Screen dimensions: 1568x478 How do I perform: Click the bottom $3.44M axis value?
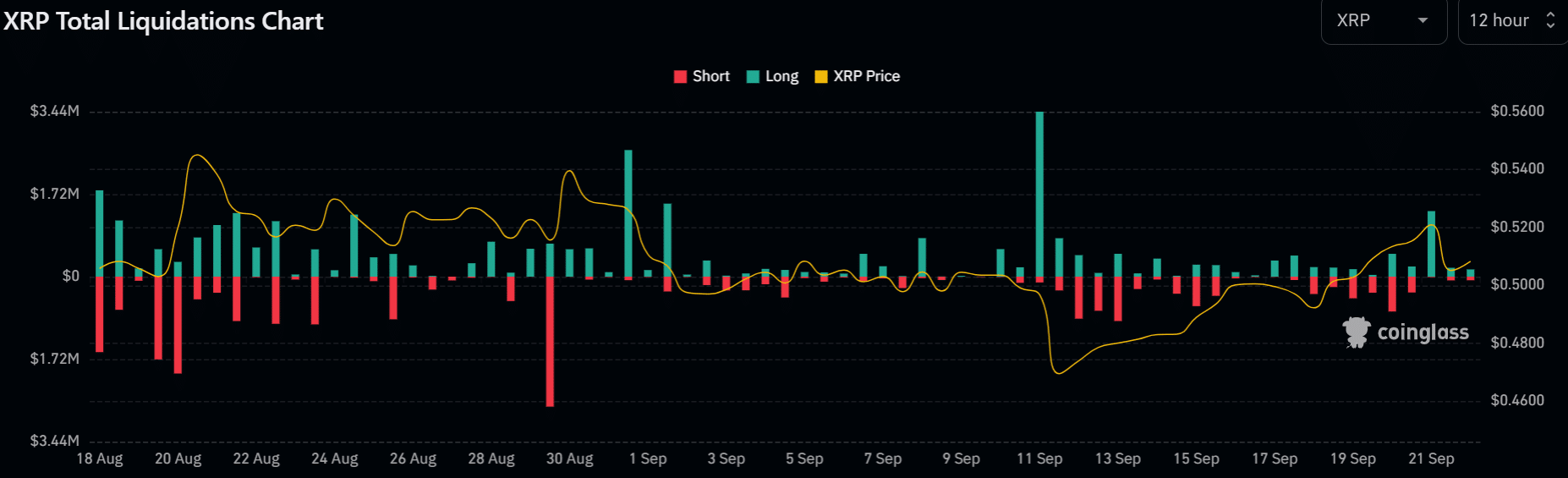click(x=55, y=441)
